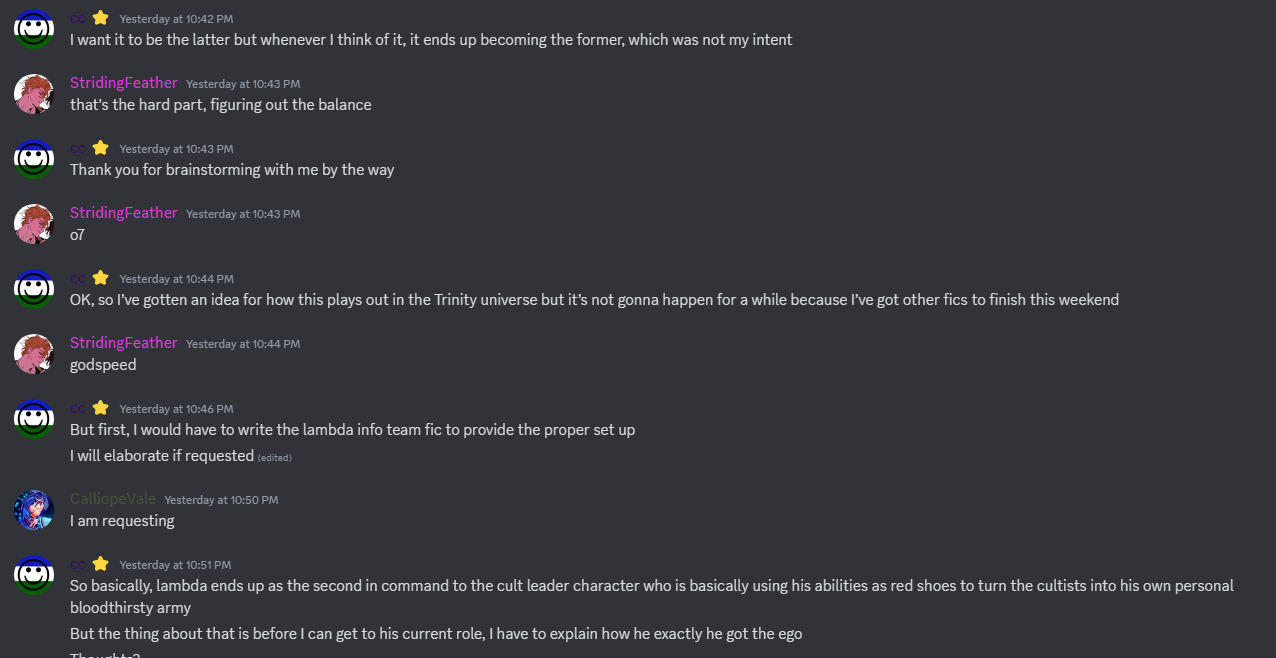1276x658 pixels.
Task: Open StridingFeather's username above "that's the hard part"
Action: coord(124,83)
